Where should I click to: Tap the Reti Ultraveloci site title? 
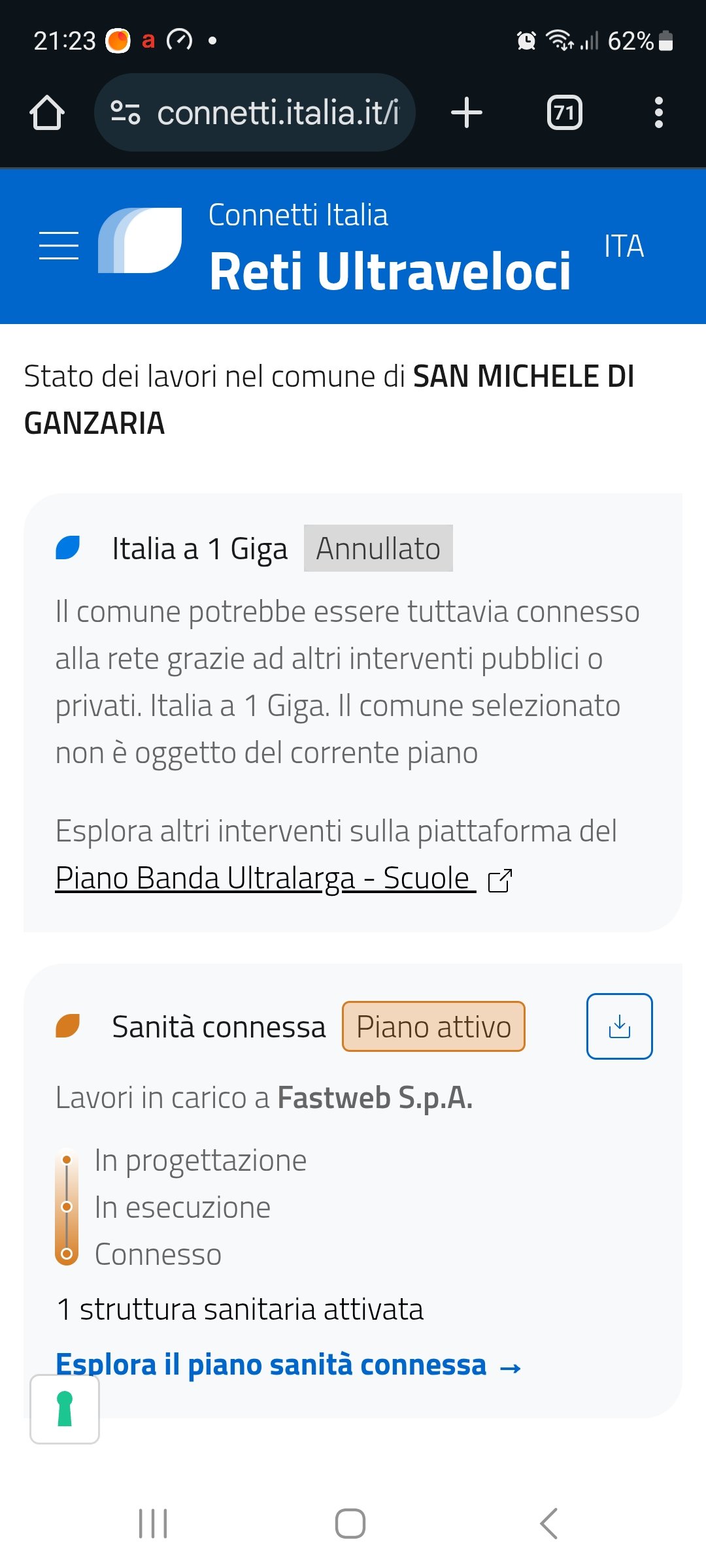[390, 270]
